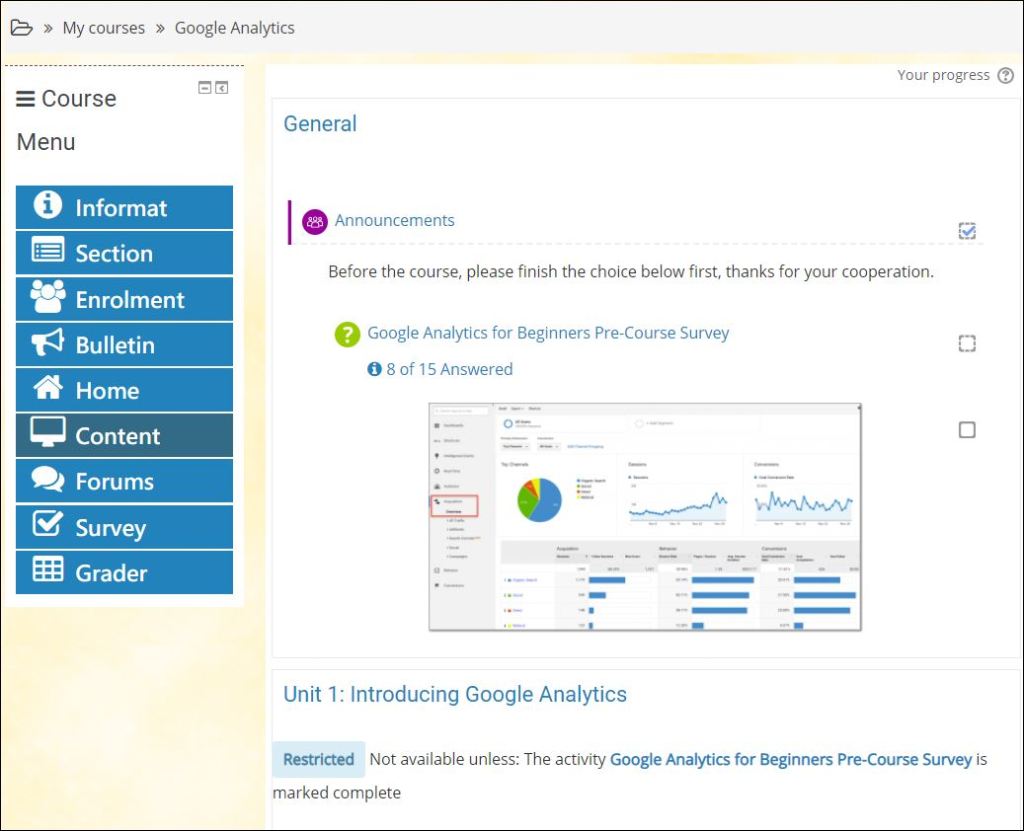Open the Announcements link
Screen dimensions: 1024x831
point(394,221)
